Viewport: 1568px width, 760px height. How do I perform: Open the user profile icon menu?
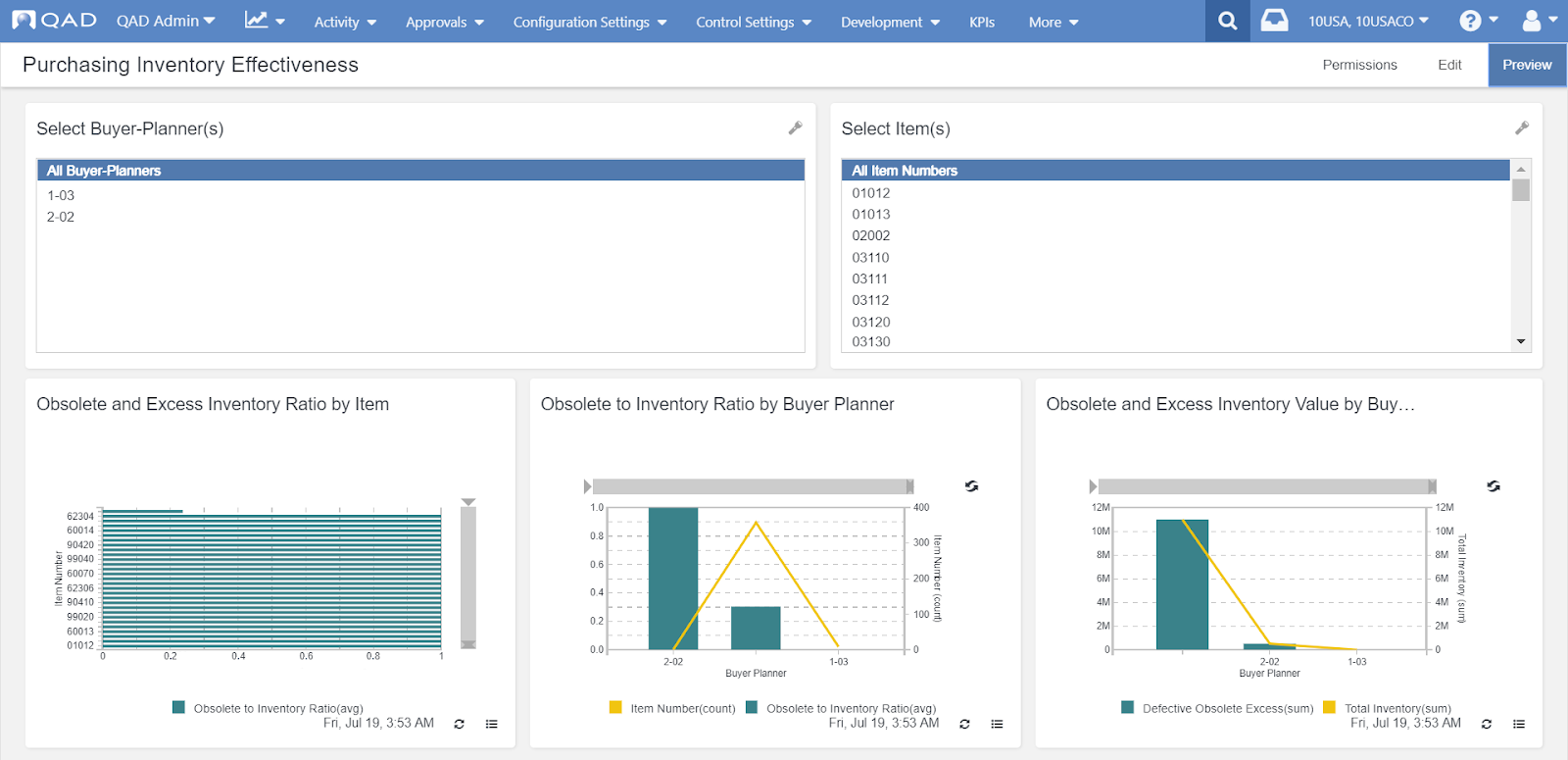click(1539, 21)
